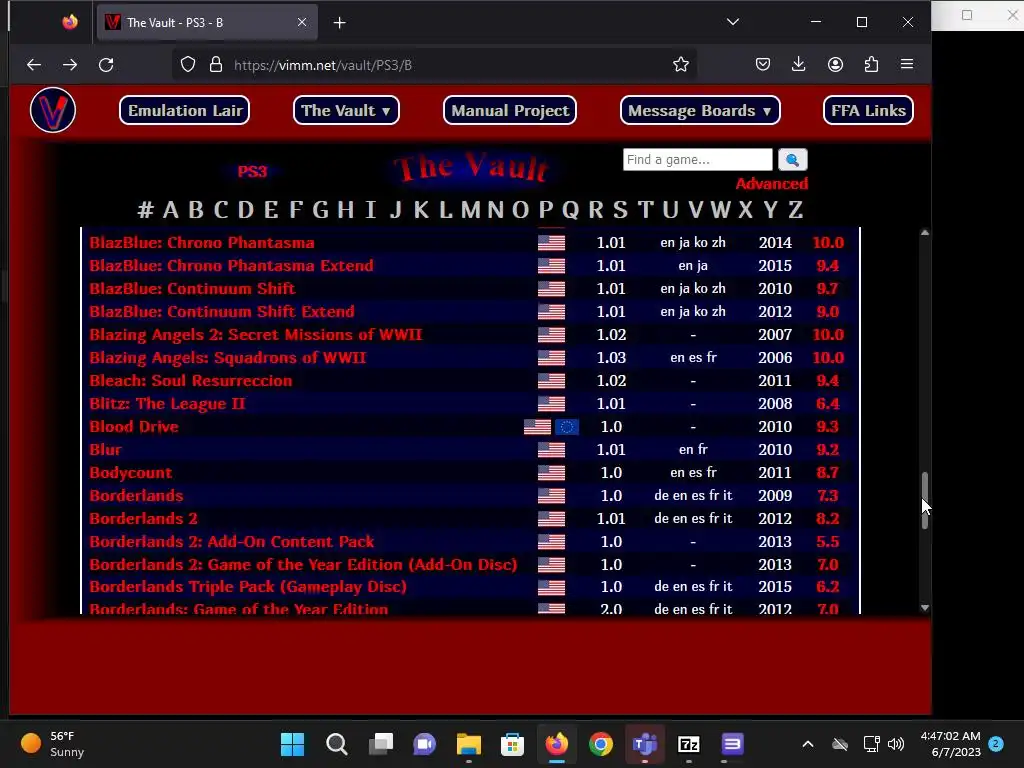Reload the current page
The width and height of the screenshot is (1024, 768).
click(106, 65)
